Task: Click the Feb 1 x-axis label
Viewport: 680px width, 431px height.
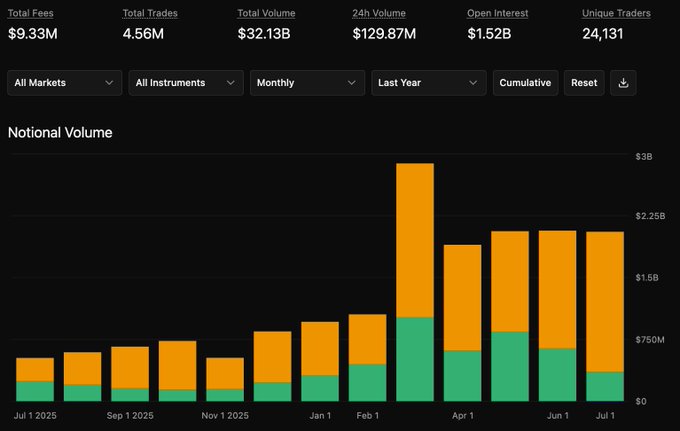Action: [368, 415]
